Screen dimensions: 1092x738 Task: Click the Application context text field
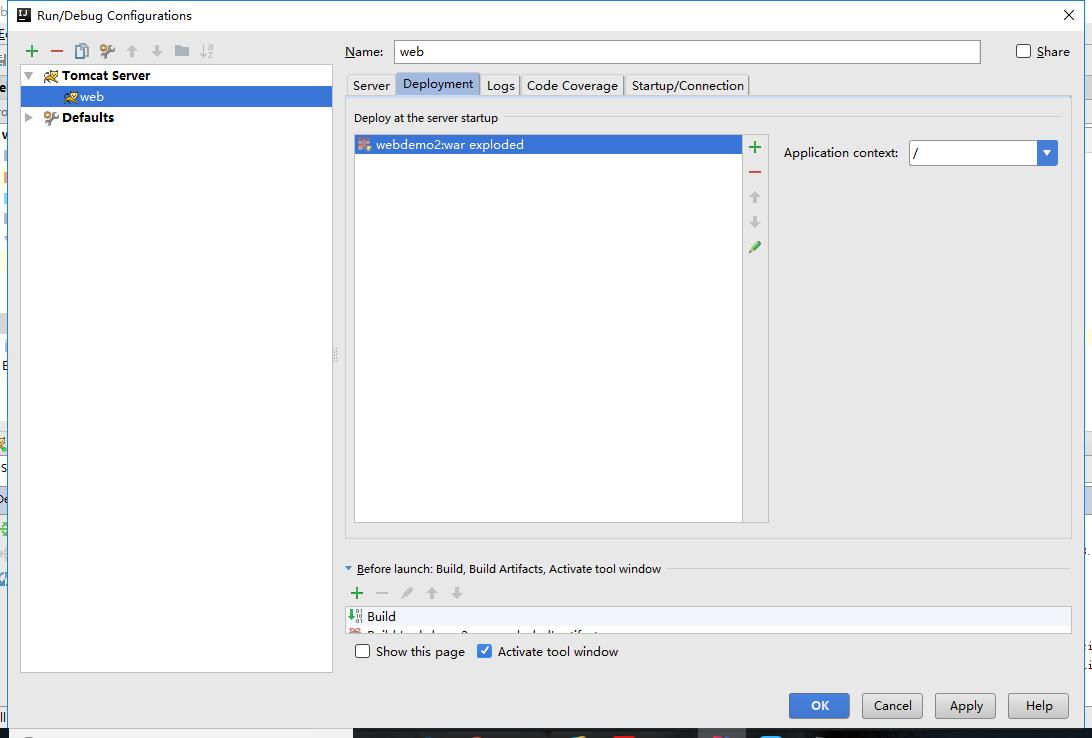click(x=973, y=153)
